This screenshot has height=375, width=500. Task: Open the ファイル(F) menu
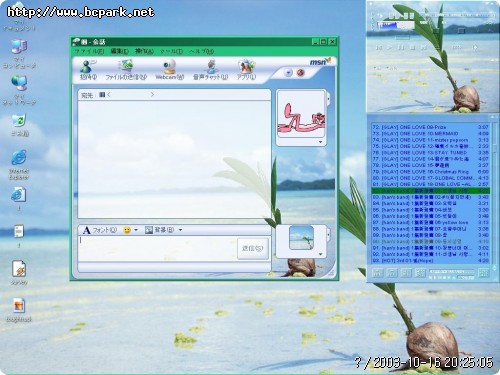point(89,51)
